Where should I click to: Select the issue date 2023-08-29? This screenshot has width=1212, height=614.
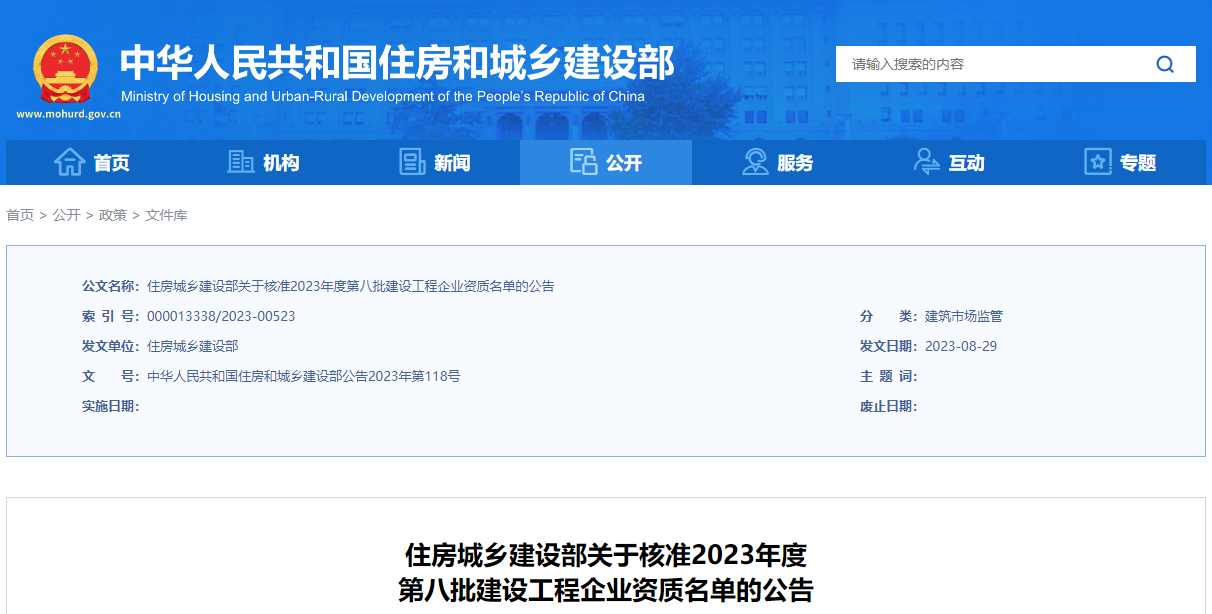pos(961,346)
